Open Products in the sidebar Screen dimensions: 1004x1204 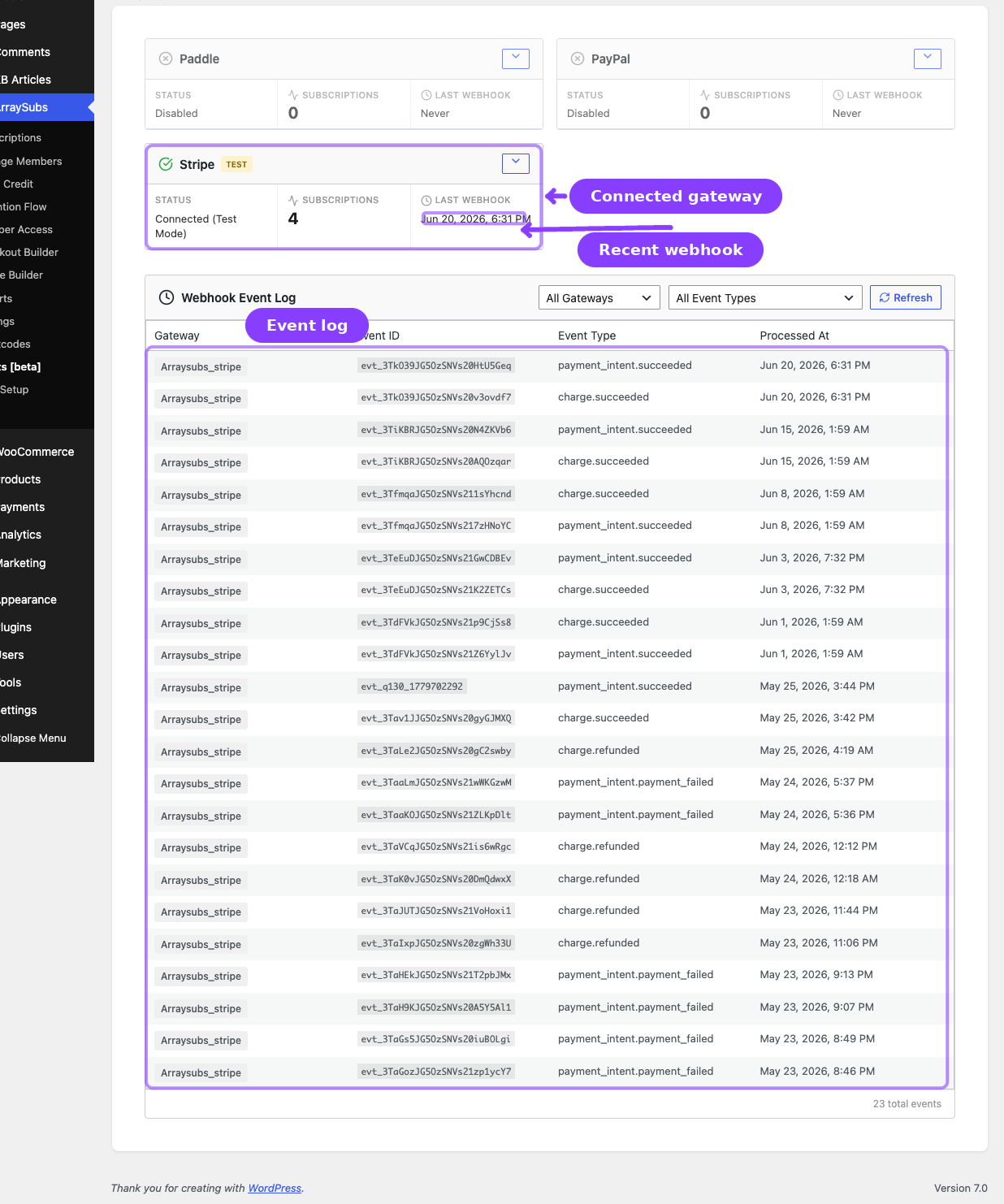coord(21,479)
